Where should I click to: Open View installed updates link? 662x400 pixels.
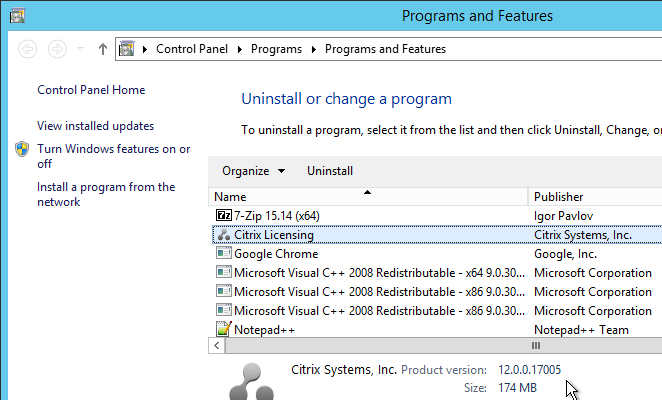(x=95, y=126)
